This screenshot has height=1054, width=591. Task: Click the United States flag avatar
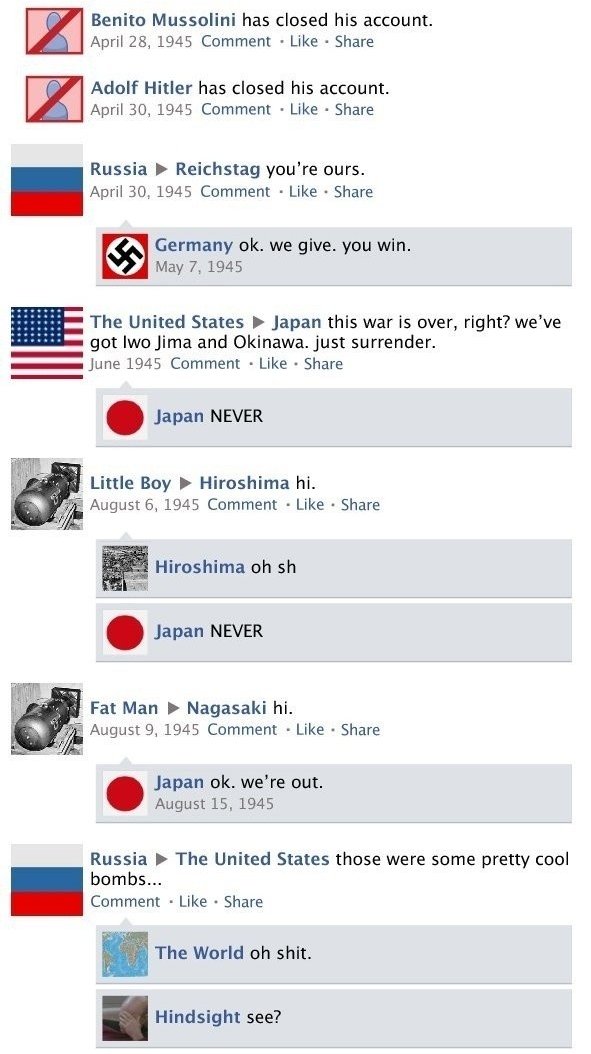(x=47, y=343)
